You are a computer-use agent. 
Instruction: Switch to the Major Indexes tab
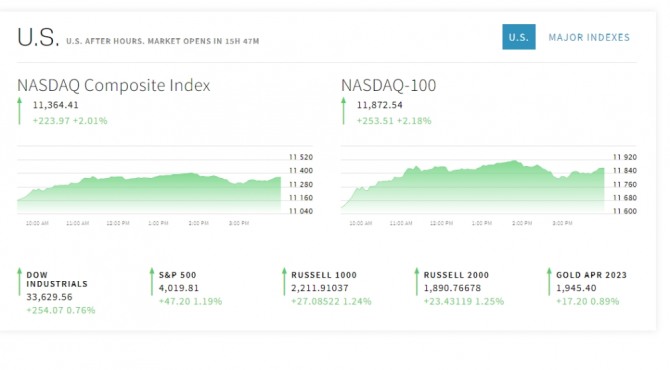589,38
